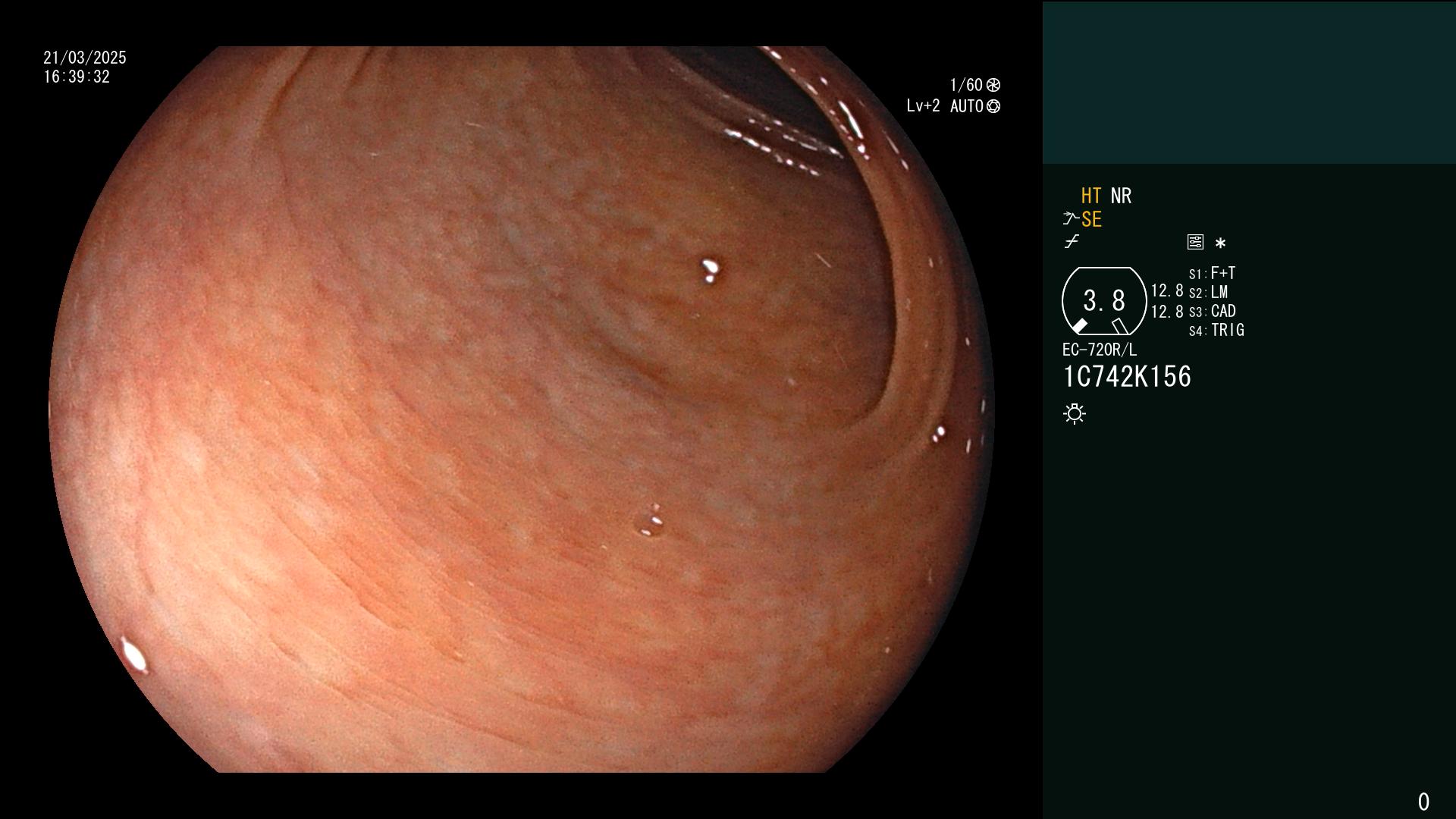This screenshot has width=1456, height=819.
Task: Click the 1/60 shutter speed value
Action: (966, 85)
